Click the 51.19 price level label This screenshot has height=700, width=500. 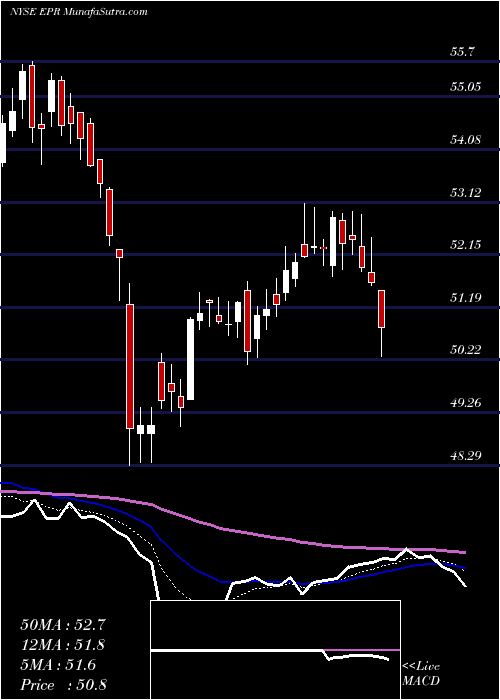[466, 297]
